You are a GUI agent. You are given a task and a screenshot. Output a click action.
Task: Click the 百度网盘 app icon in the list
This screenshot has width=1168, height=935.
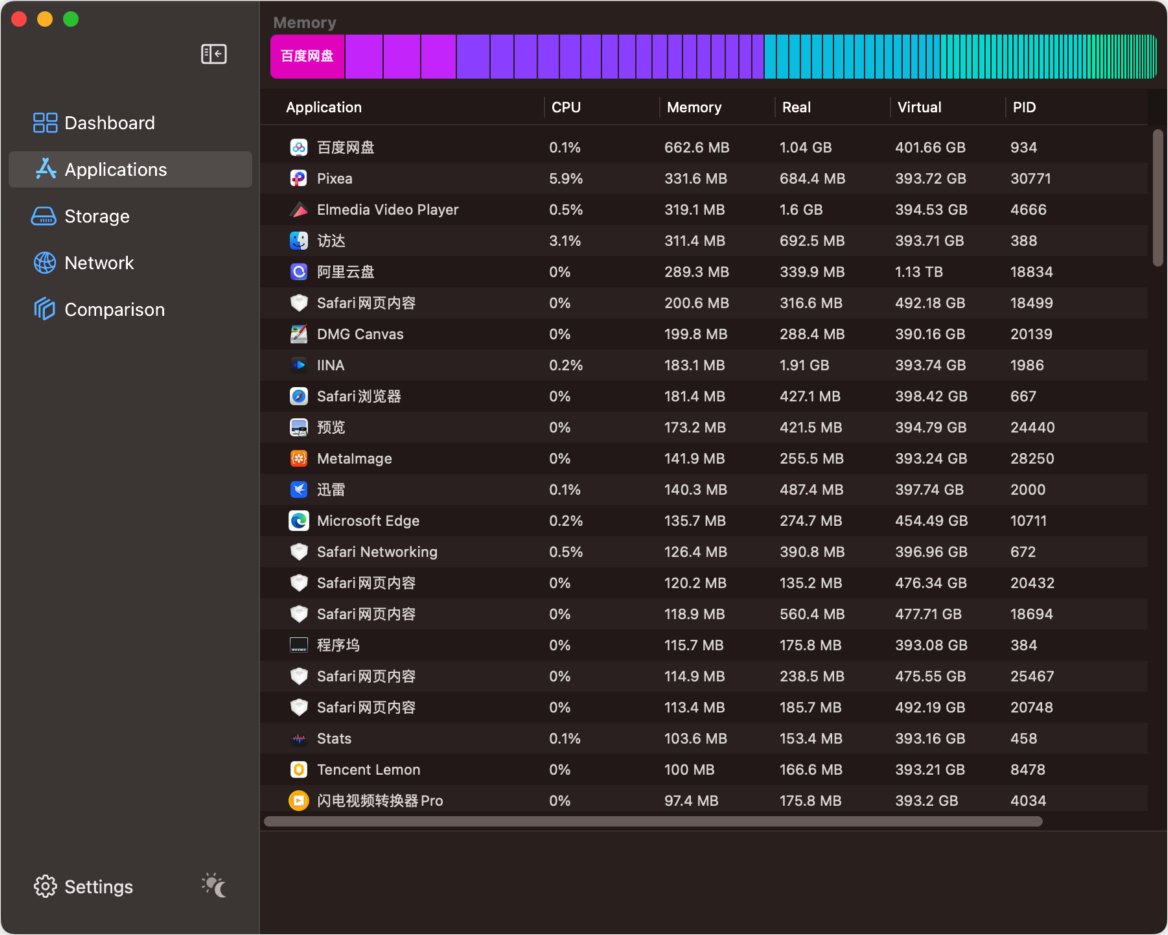point(299,148)
